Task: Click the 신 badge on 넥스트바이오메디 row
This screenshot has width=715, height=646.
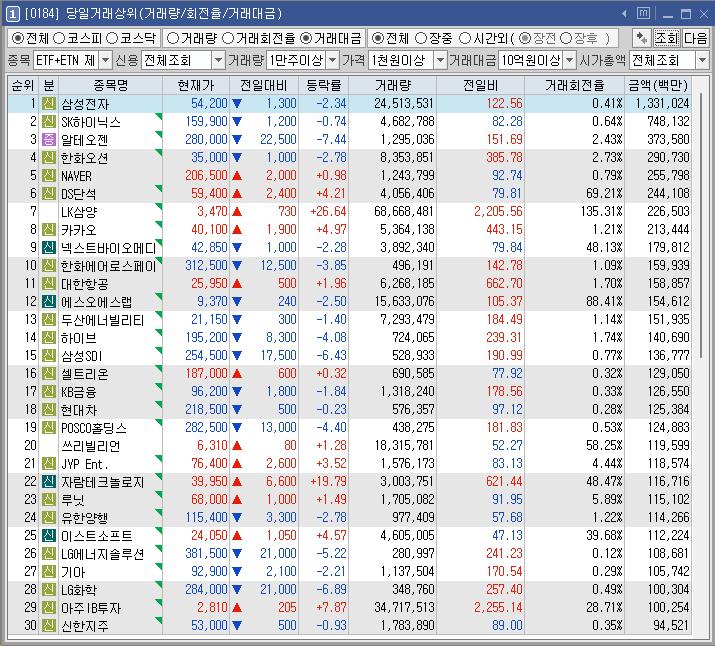Action: point(48,248)
